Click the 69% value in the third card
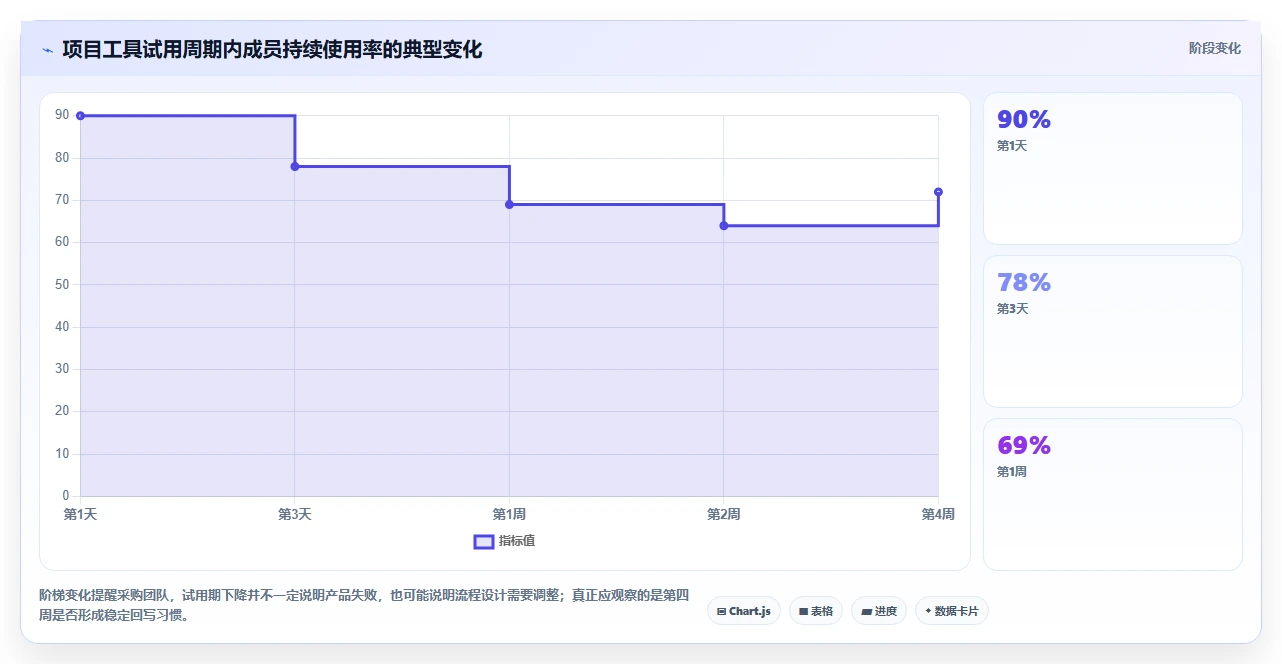Viewport: 1282px width, 664px height. (x=1024, y=446)
